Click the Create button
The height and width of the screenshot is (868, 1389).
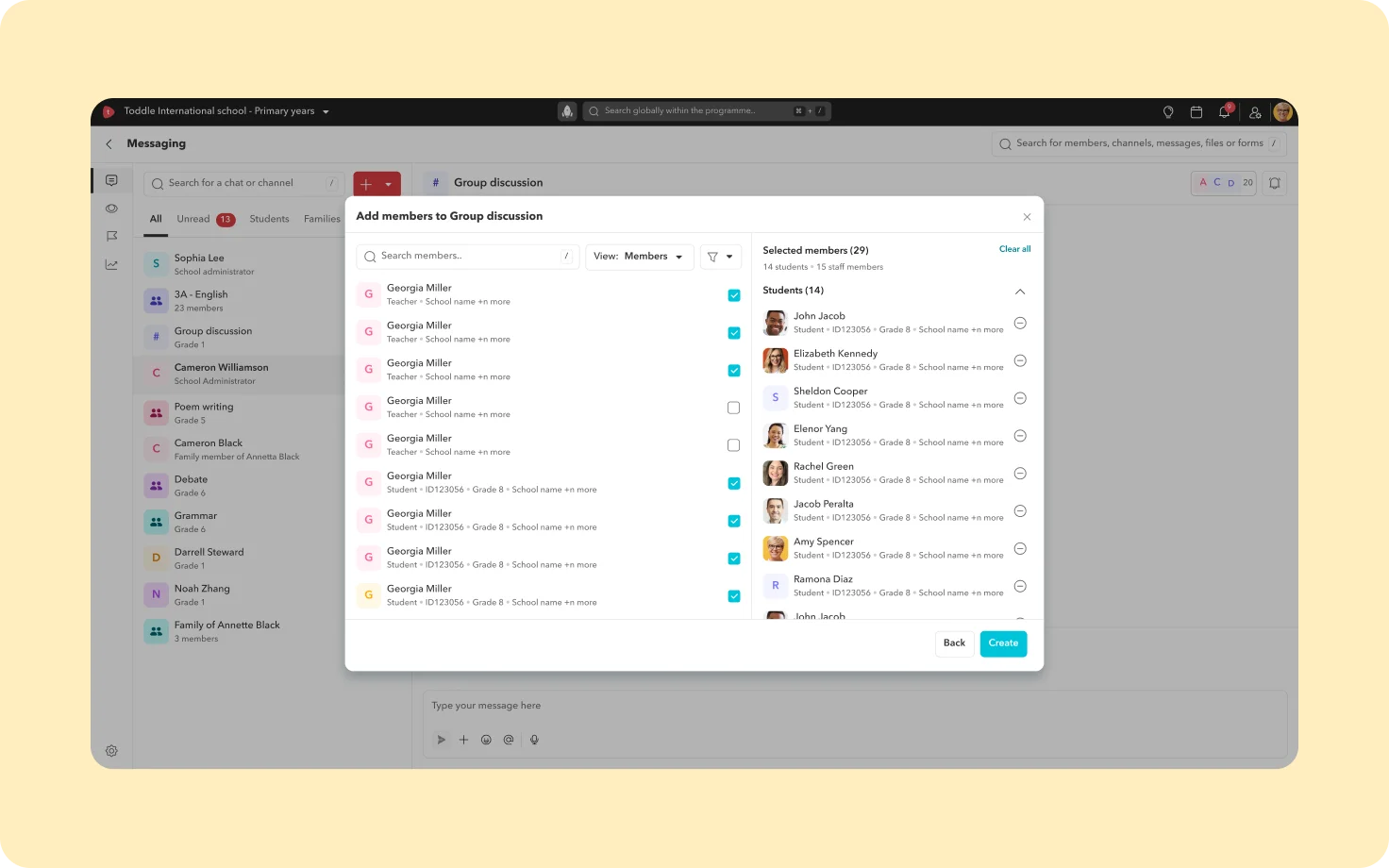click(x=1003, y=643)
